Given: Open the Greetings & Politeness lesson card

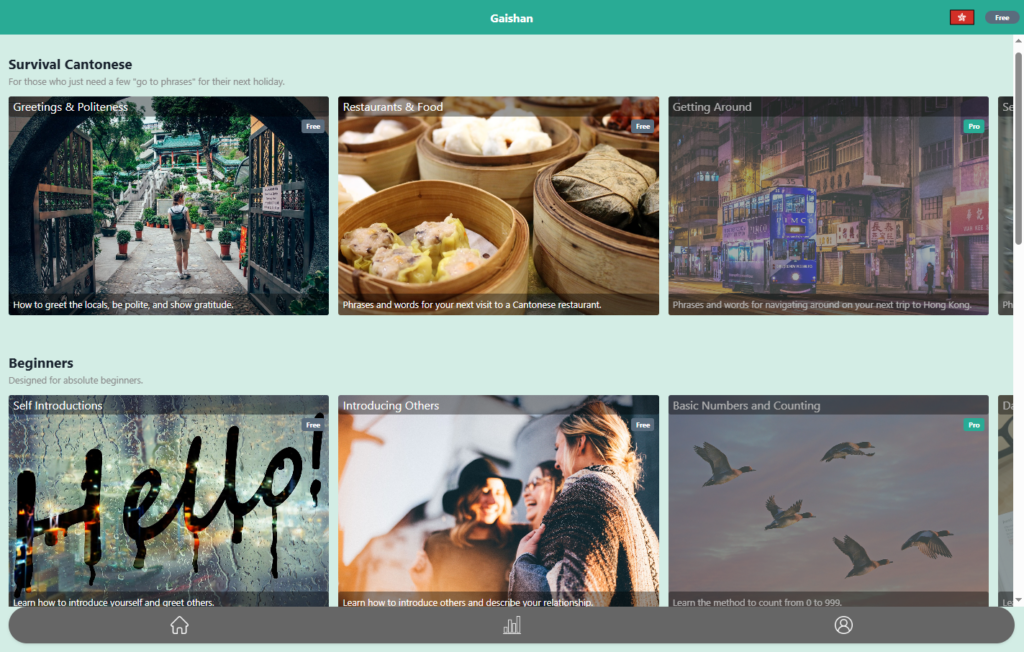Looking at the screenshot, I should coord(168,206).
